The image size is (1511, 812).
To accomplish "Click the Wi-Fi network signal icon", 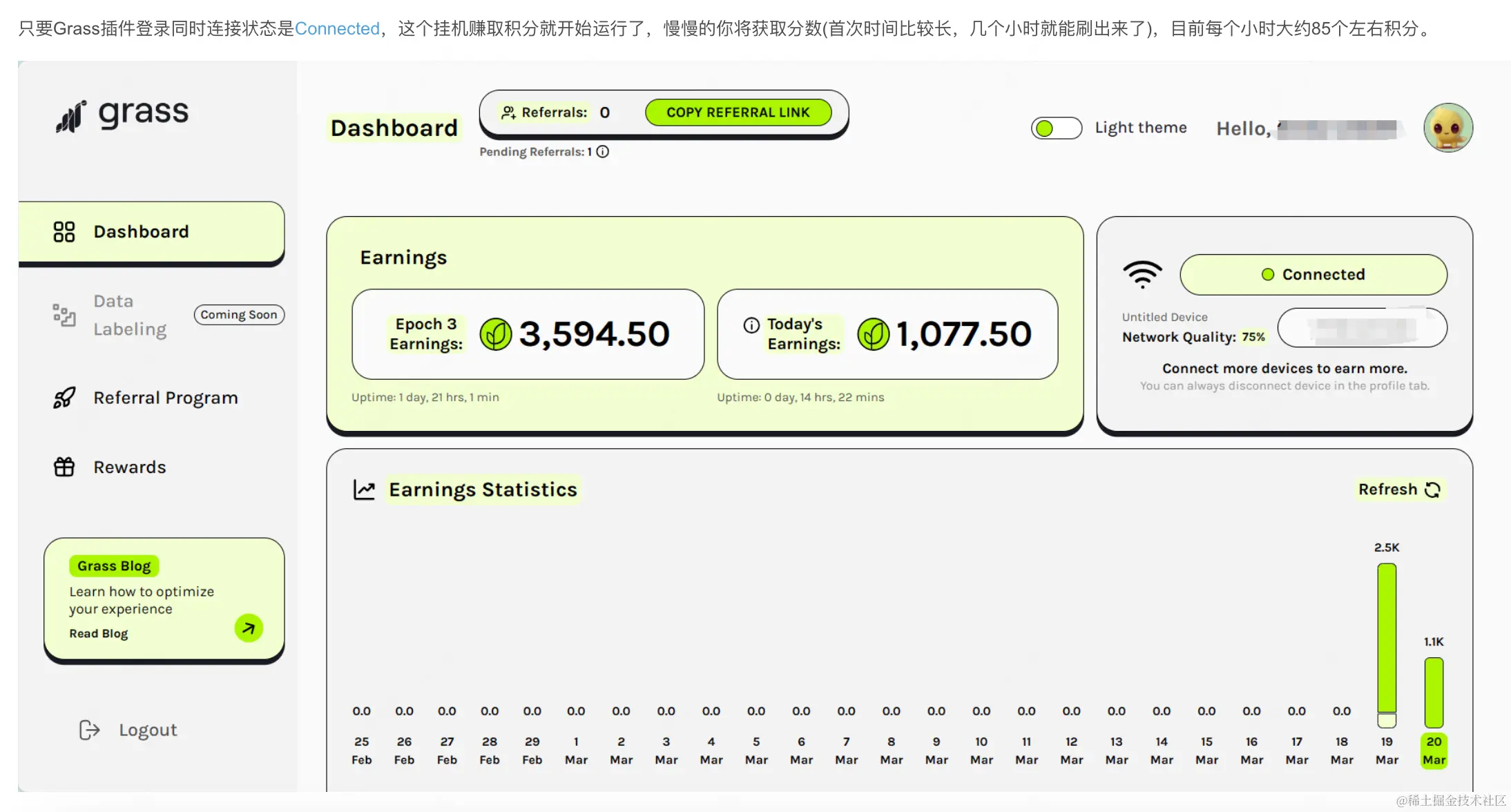I will 1142,274.
